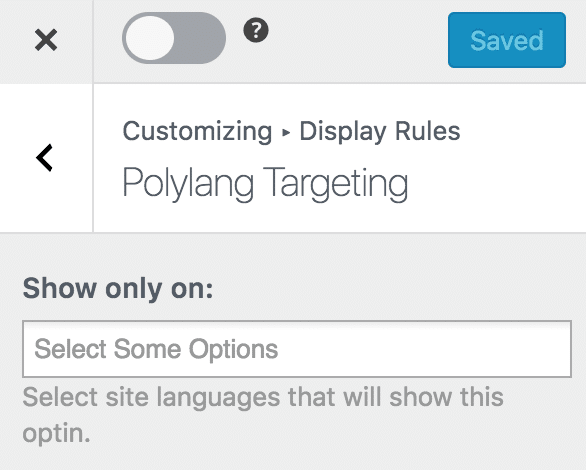Toggle the switch beside the help icon
586x470 pixels.
tap(174, 38)
